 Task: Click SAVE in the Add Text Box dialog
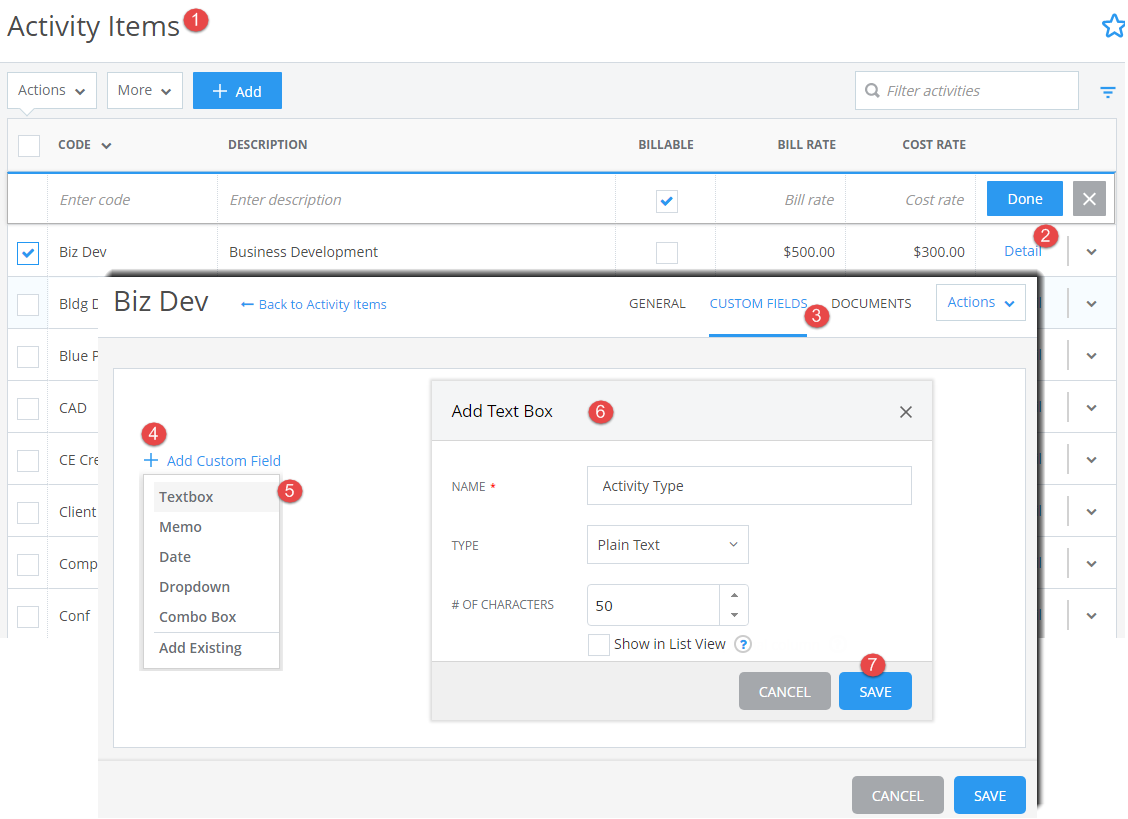point(874,691)
